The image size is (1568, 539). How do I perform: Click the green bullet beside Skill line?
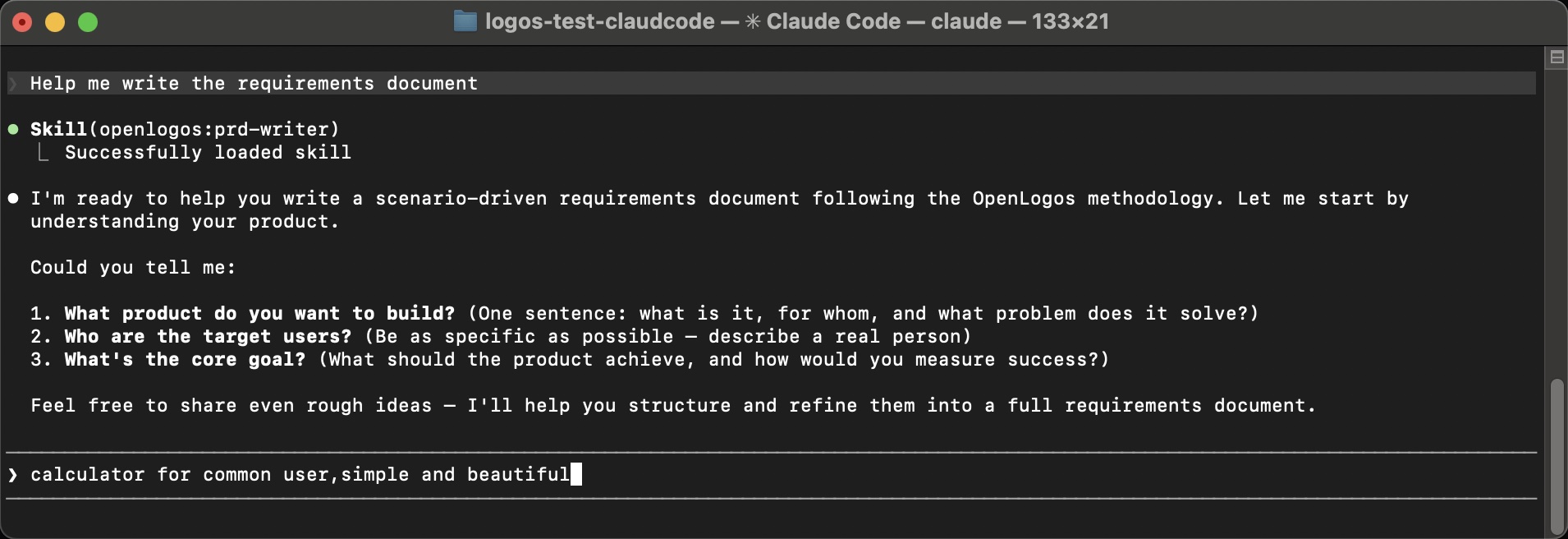coord(12,128)
